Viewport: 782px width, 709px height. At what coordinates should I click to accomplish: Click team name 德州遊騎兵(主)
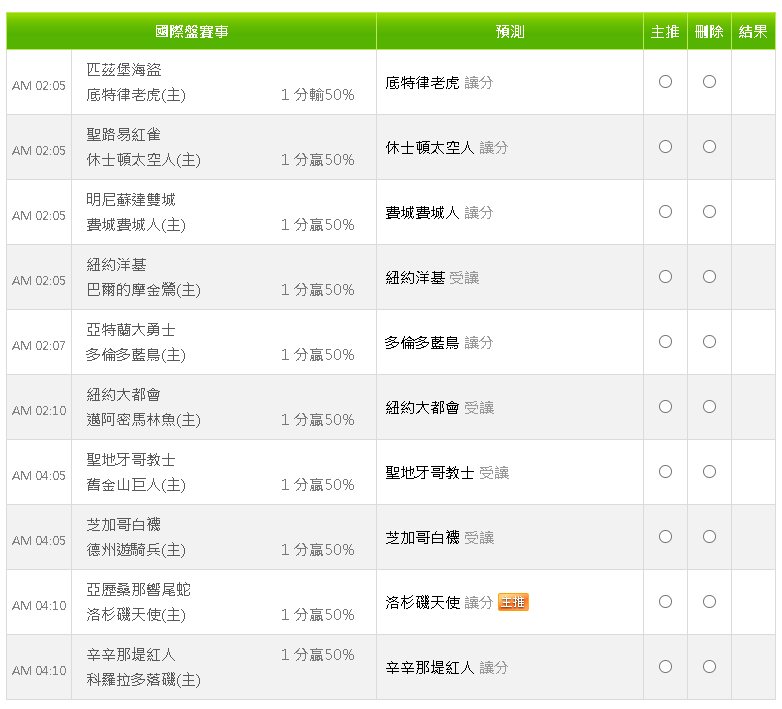point(136,550)
